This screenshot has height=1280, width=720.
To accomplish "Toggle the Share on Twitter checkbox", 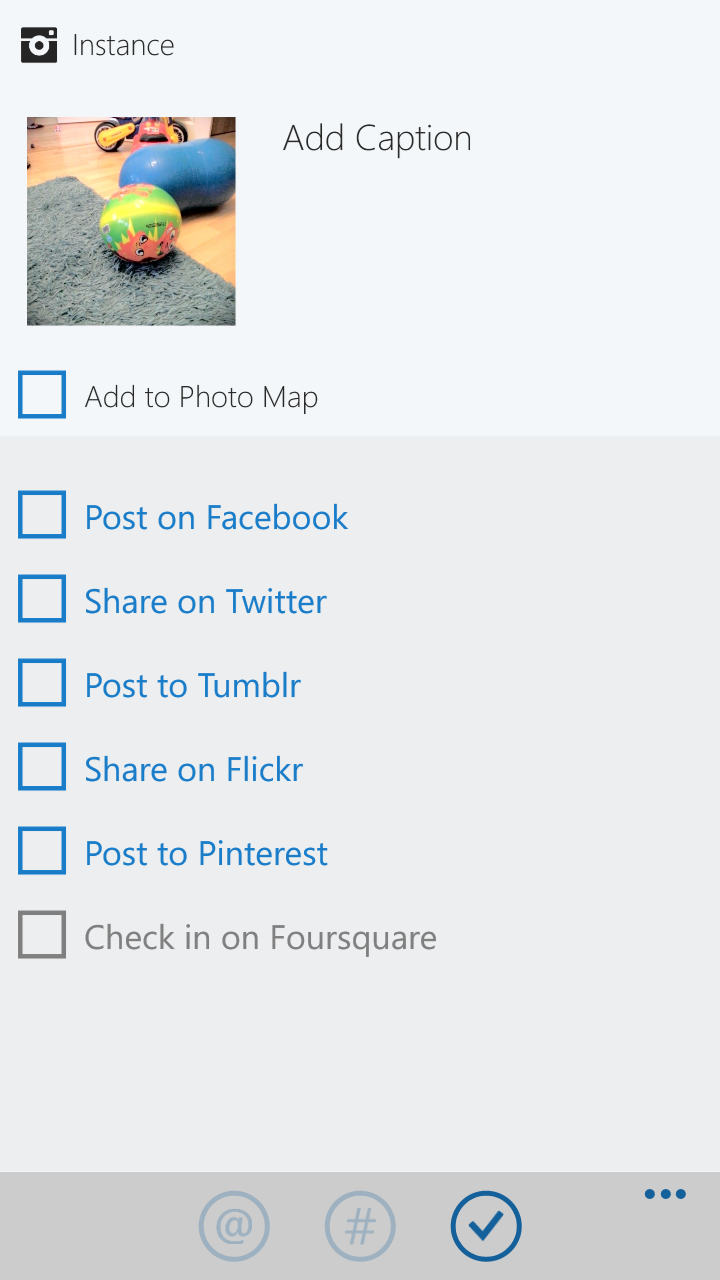I will (x=42, y=599).
